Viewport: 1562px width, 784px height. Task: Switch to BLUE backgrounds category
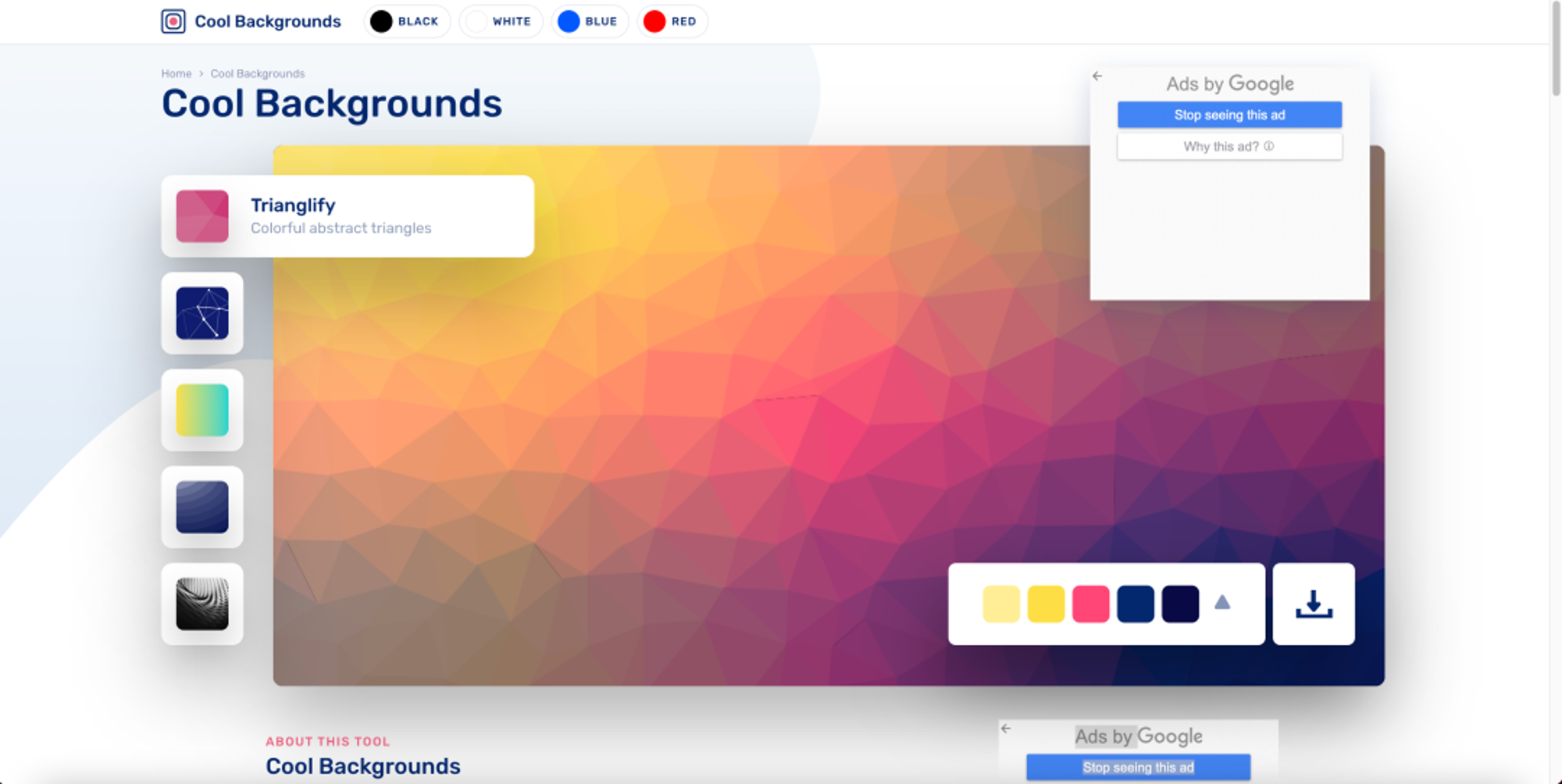590,21
